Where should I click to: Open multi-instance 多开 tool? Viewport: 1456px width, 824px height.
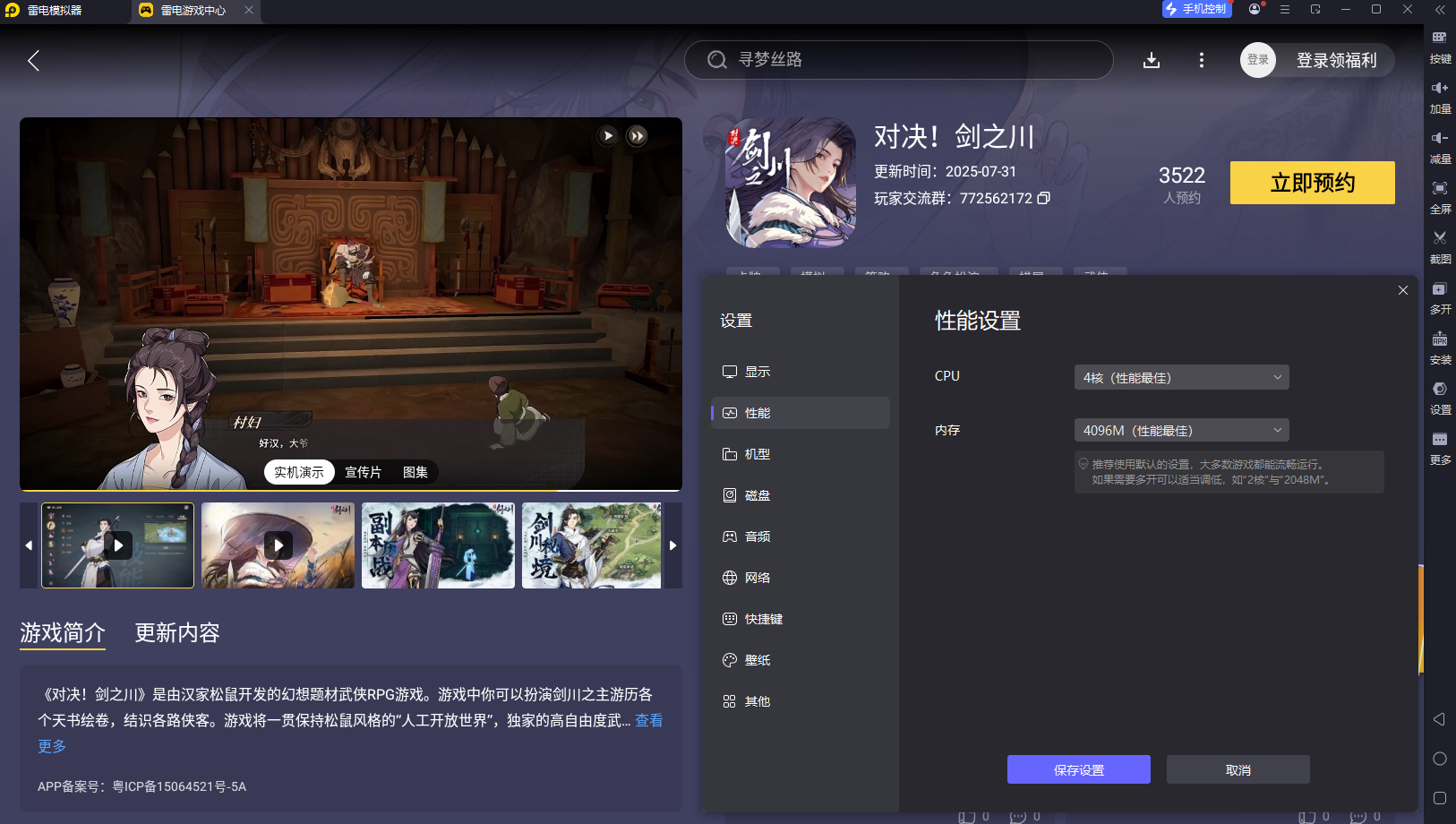(x=1440, y=297)
